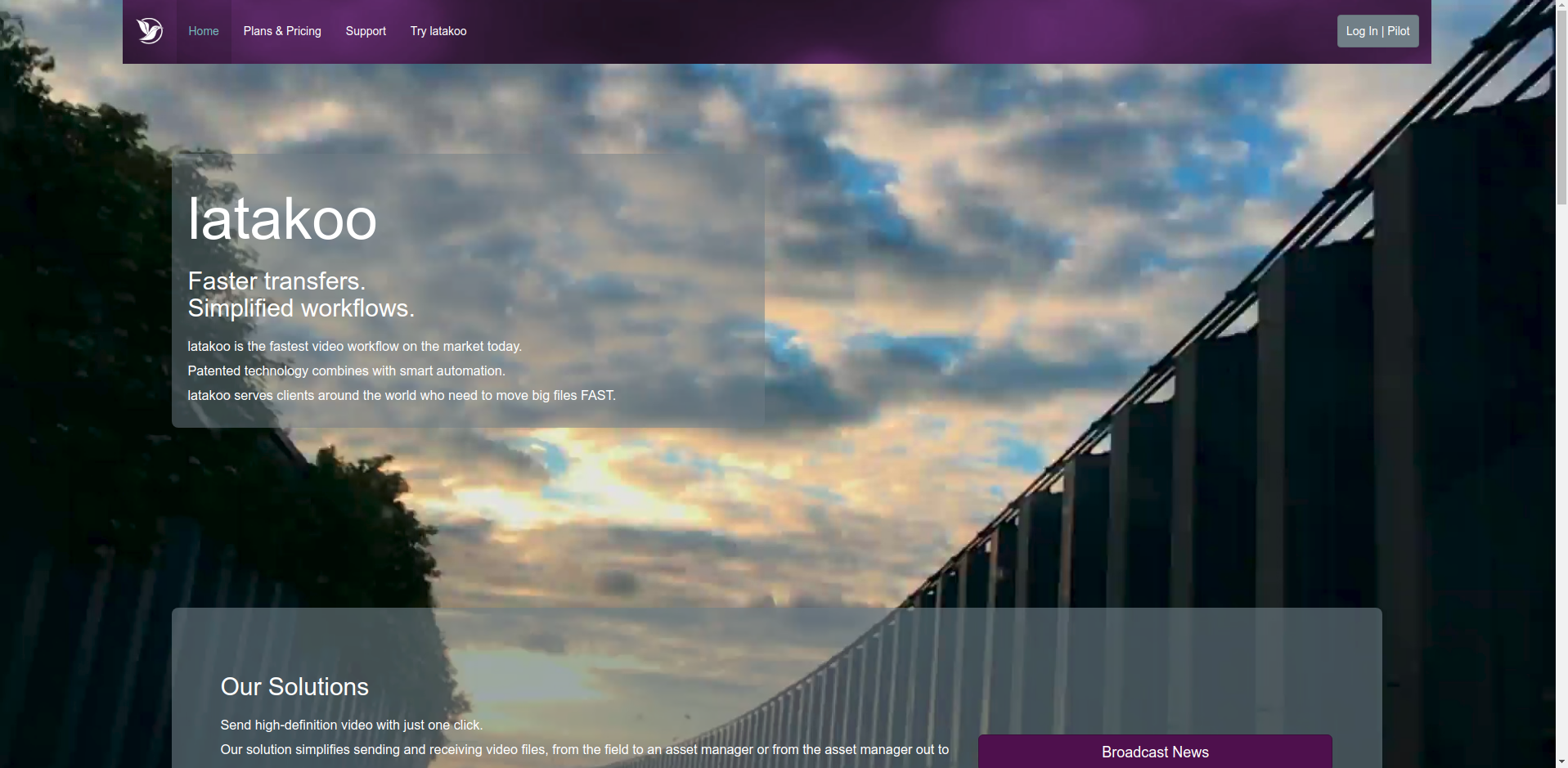Click 'latakoo serves clients around the world' line
The width and height of the screenshot is (1568, 768).
coord(402,395)
